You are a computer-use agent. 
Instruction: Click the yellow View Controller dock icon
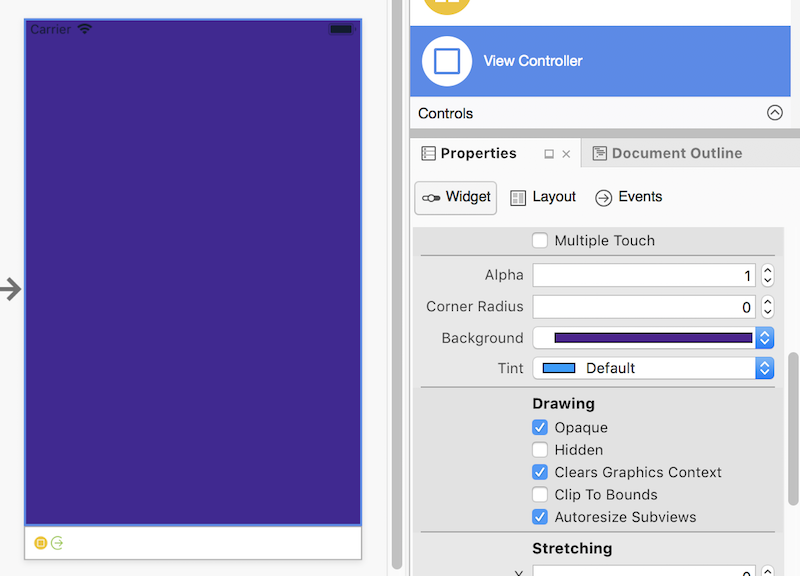tap(41, 543)
